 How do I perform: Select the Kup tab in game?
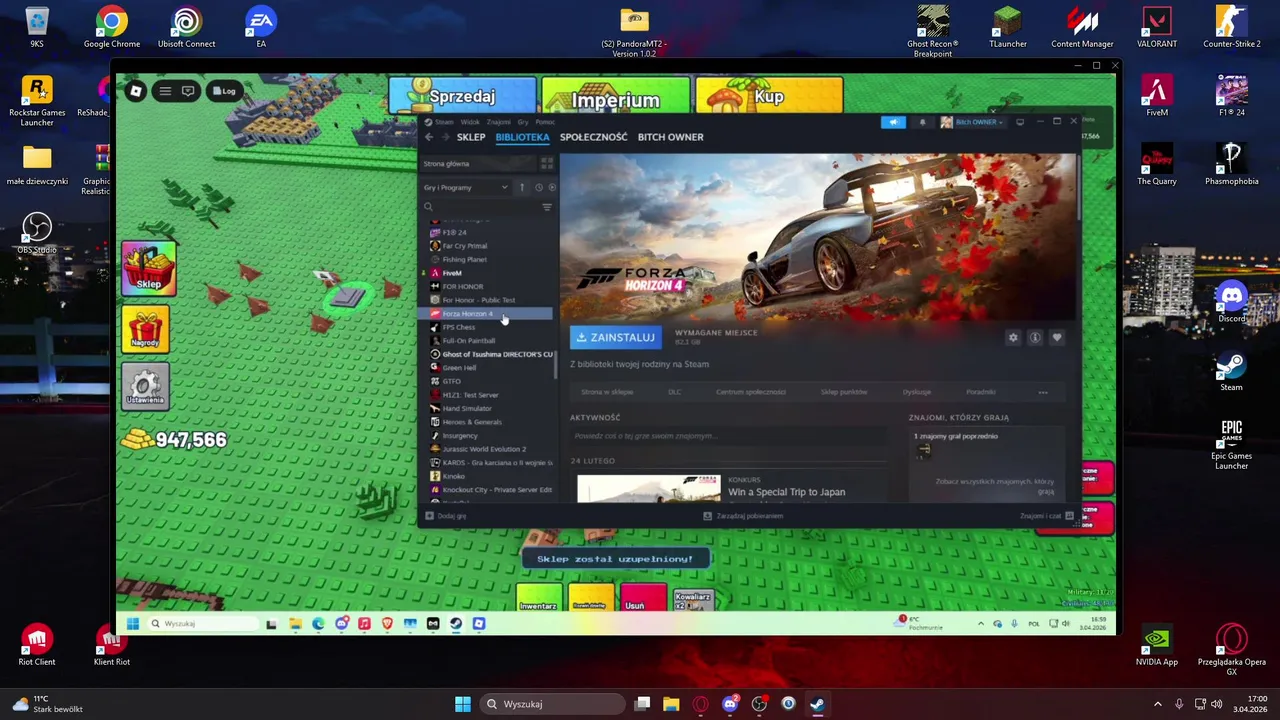[769, 96]
